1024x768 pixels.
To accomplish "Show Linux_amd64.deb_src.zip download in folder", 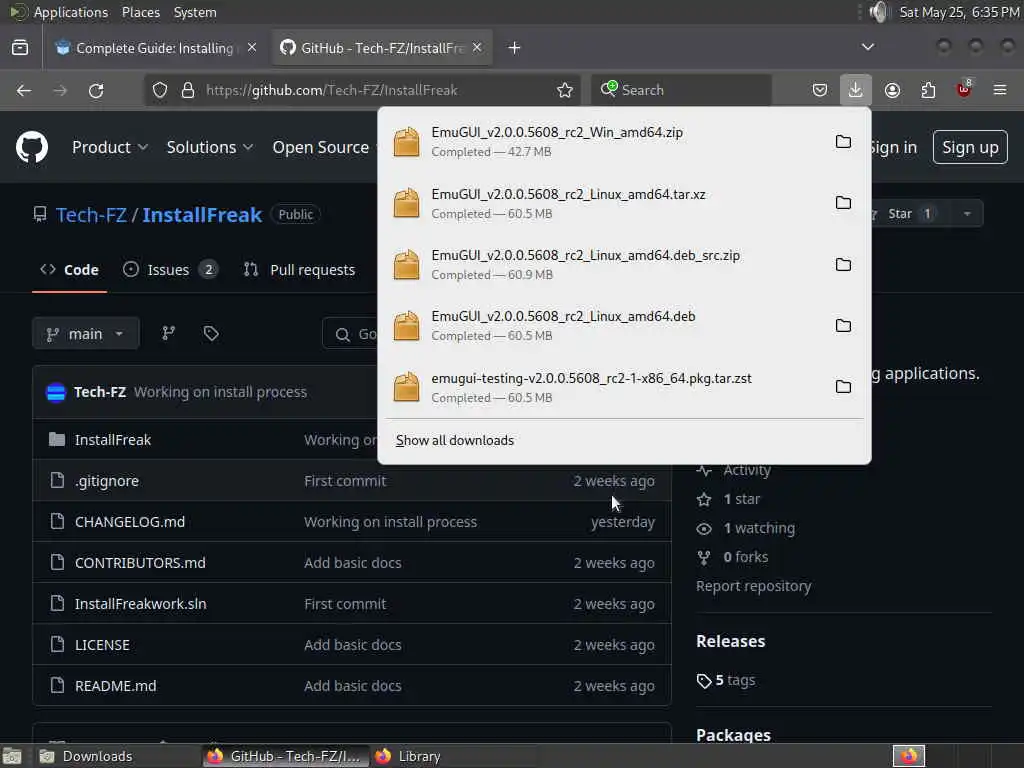I will (843, 264).
